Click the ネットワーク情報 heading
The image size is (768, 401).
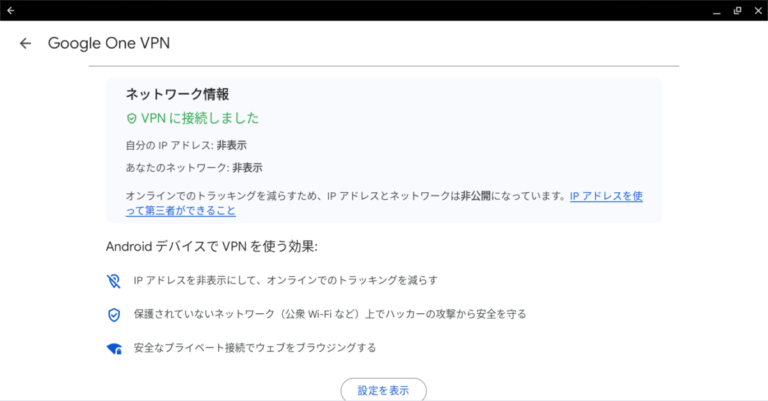pos(177,94)
